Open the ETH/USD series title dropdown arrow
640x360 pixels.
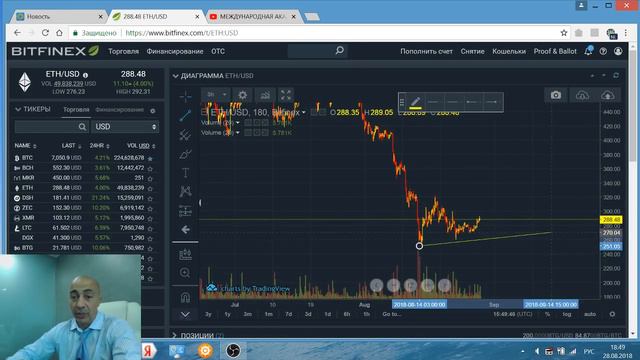click(x=304, y=112)
